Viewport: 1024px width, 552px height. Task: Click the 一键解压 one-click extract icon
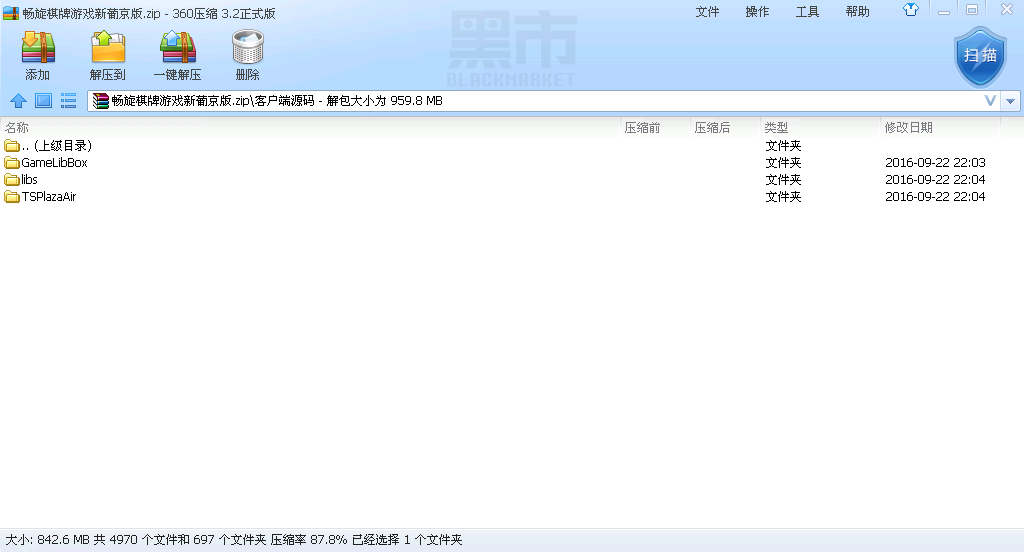[178, 48]
